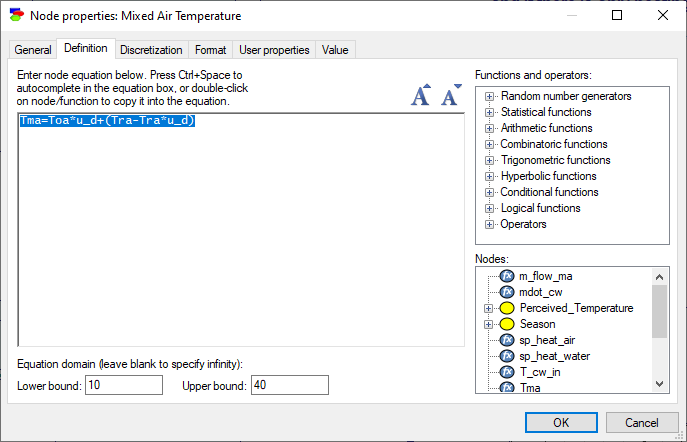The width and height of the screenshot is (687, 442).
Task: Select the m_flow_ma node fx icon
Action: (507, 276)
